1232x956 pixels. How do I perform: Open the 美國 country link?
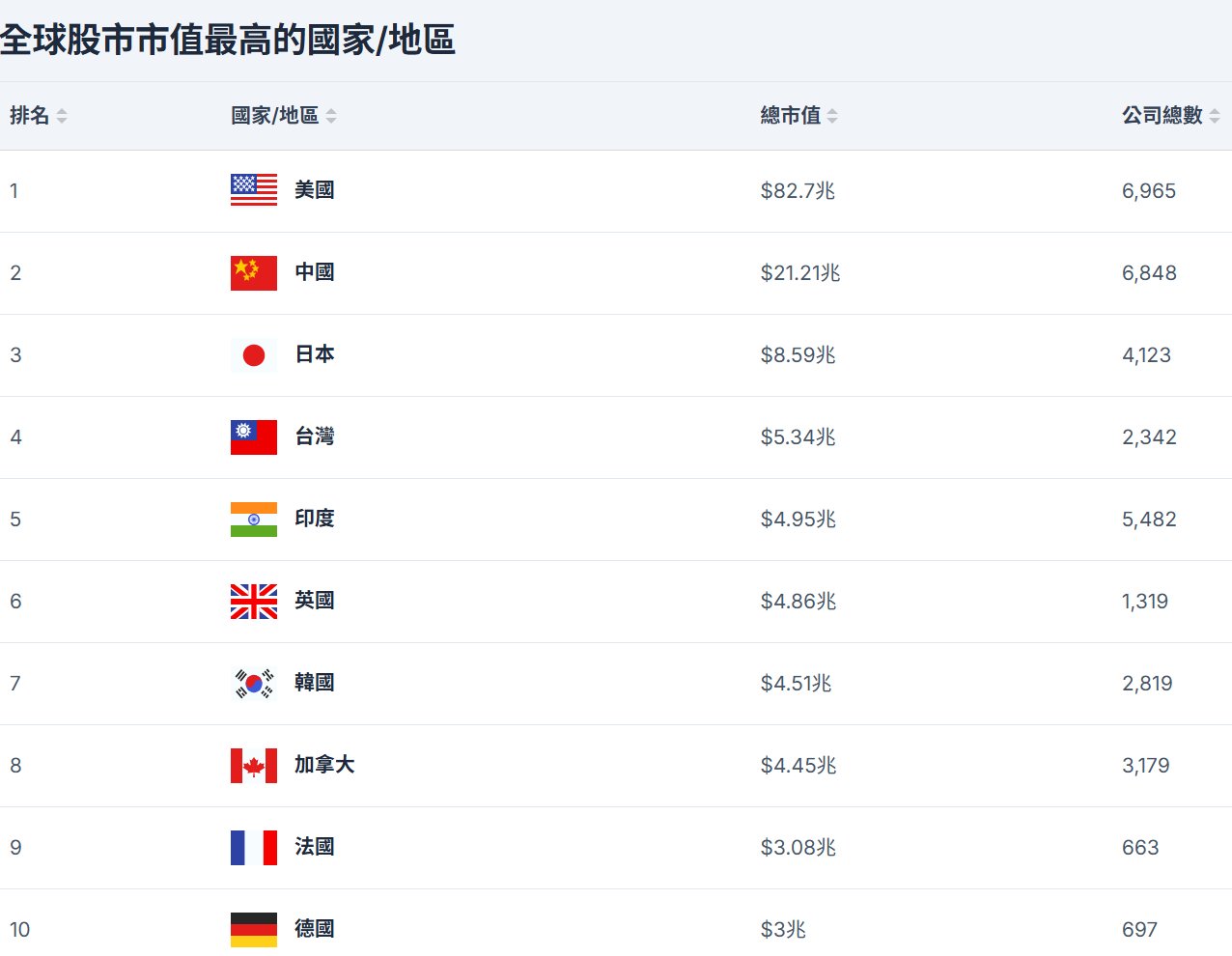click(x=315, y=190)
